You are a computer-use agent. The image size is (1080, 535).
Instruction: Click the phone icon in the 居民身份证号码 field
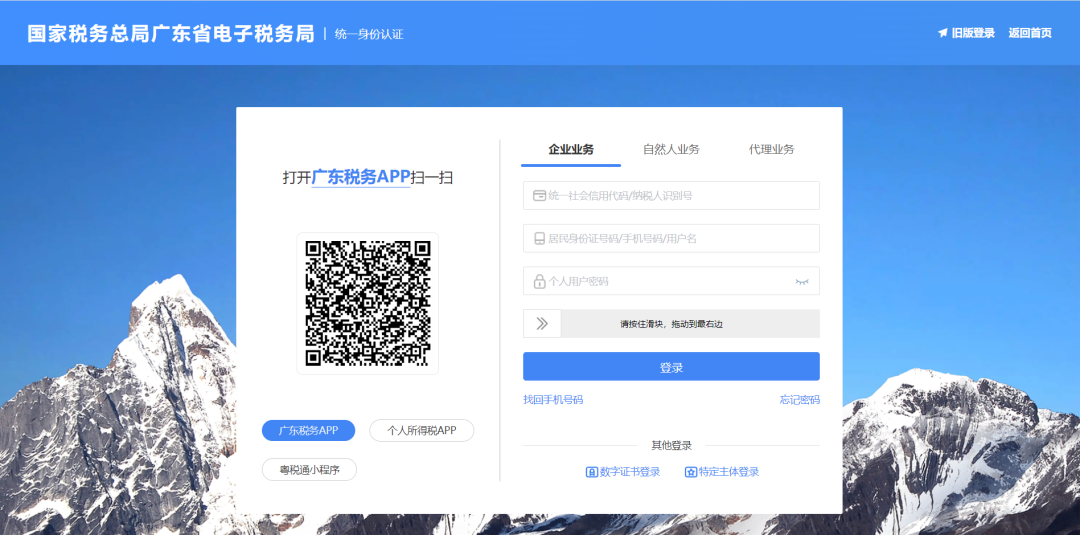pyautogui.click(x=539, y=238)
